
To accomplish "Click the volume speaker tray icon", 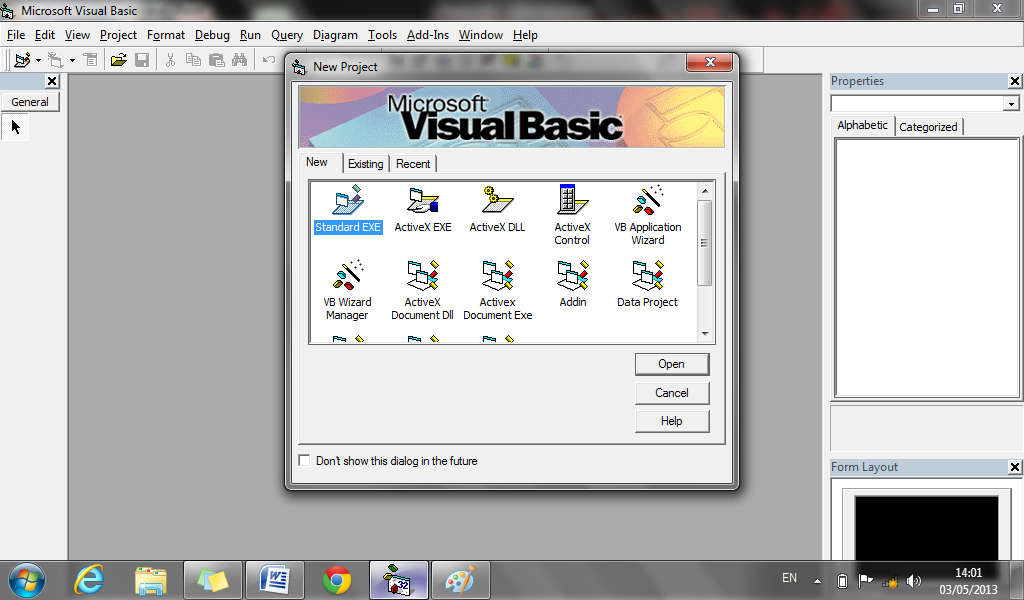I will pos(914,580).
